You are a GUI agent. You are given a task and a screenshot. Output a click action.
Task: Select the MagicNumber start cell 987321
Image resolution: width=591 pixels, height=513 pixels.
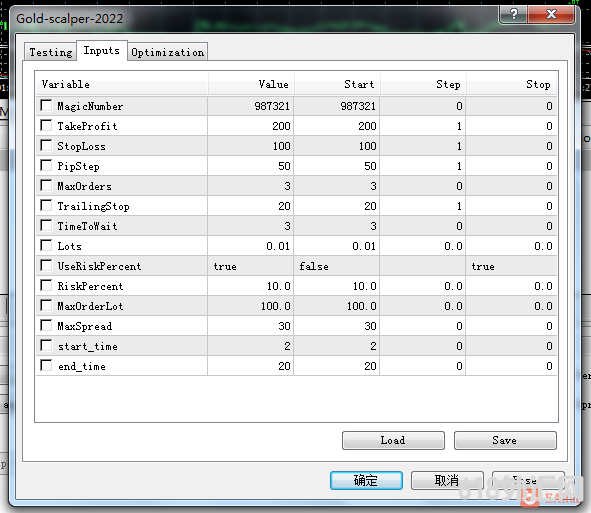tap(337, 106)
